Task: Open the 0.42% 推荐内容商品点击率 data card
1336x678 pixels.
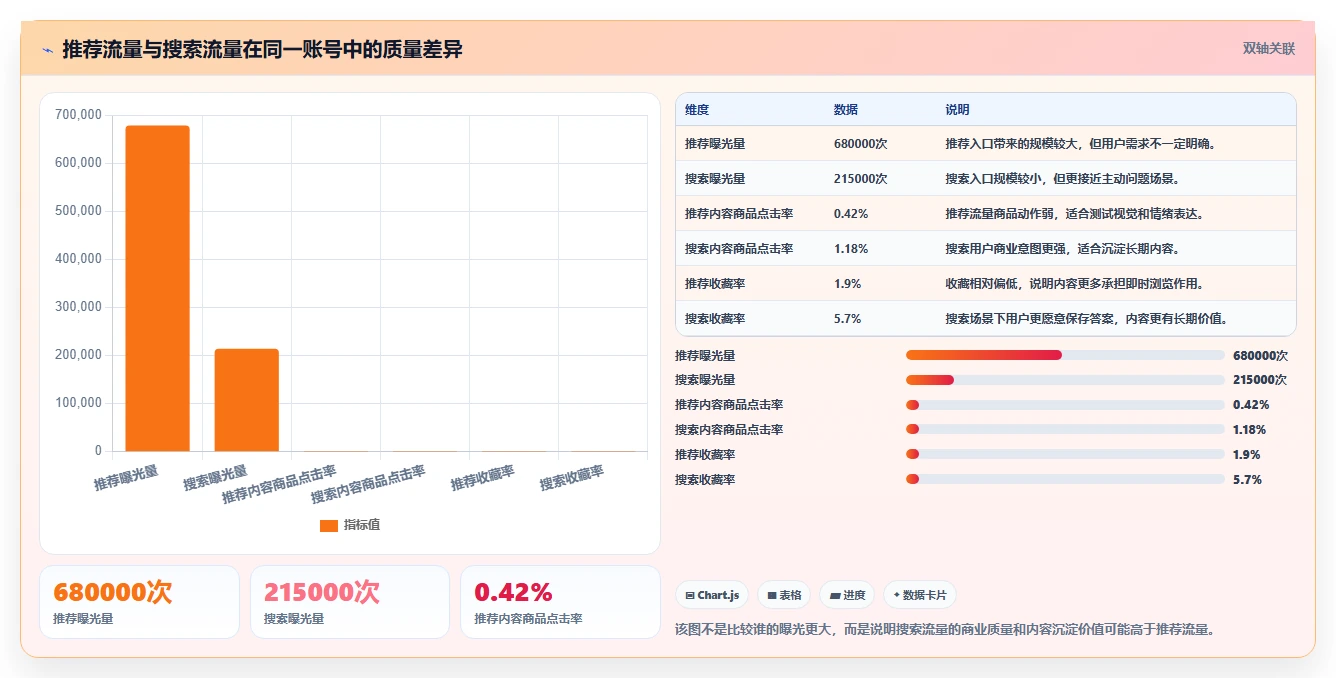Action: pos(561,602)
